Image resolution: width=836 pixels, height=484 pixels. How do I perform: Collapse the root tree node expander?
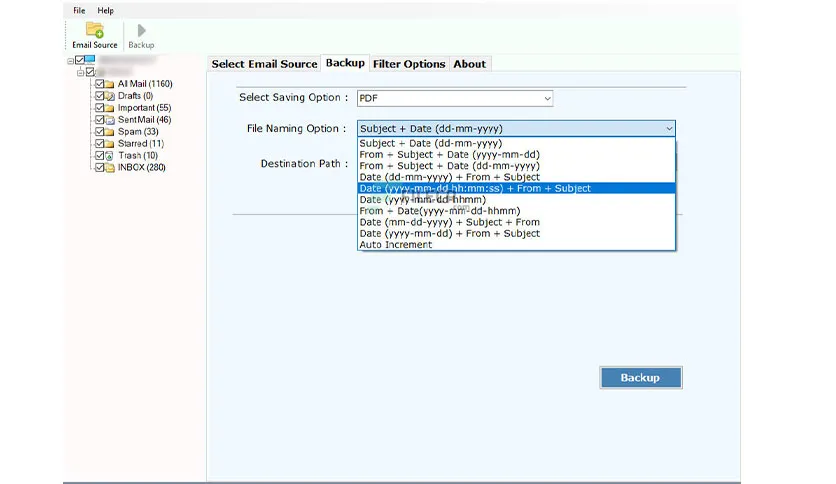pos(70,61)
